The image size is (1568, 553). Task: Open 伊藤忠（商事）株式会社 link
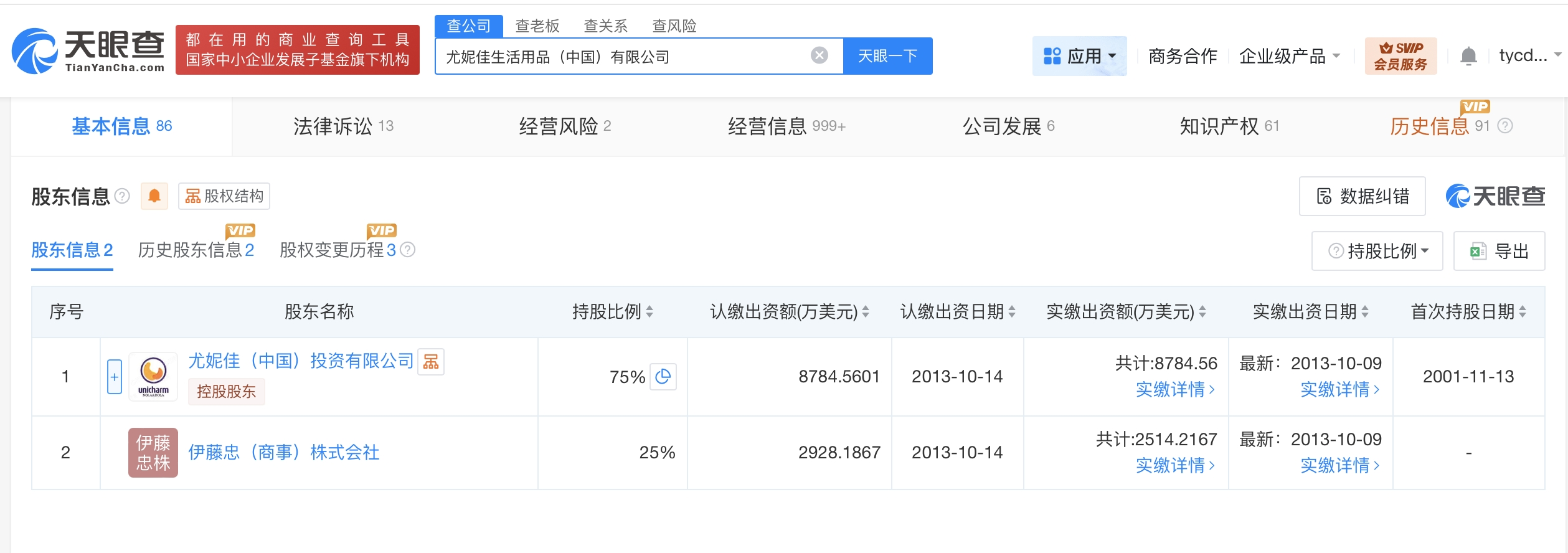click(x=283, y=453)
